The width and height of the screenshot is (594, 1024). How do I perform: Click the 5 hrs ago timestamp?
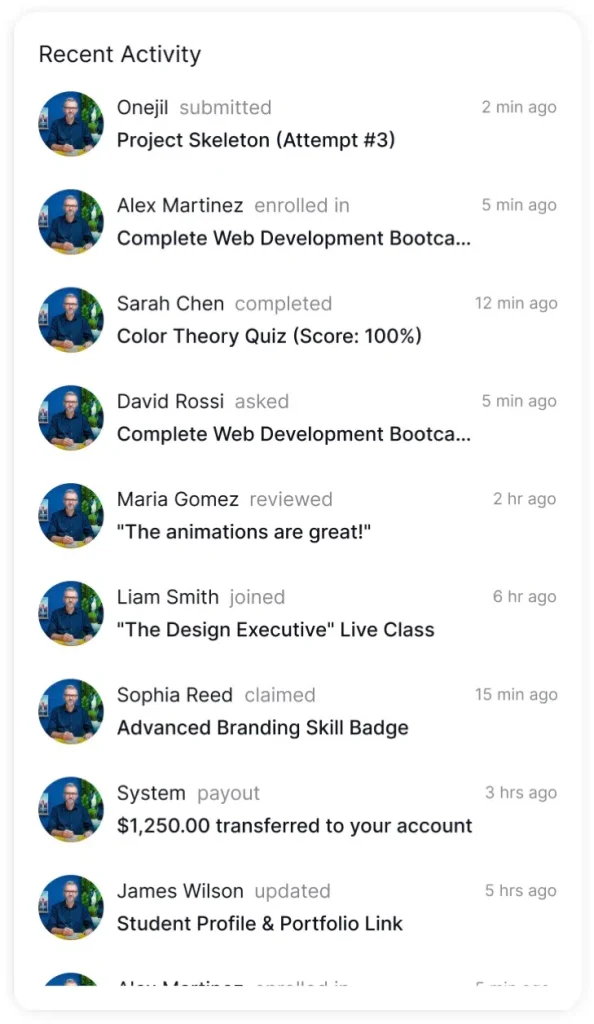coord(521,891)
